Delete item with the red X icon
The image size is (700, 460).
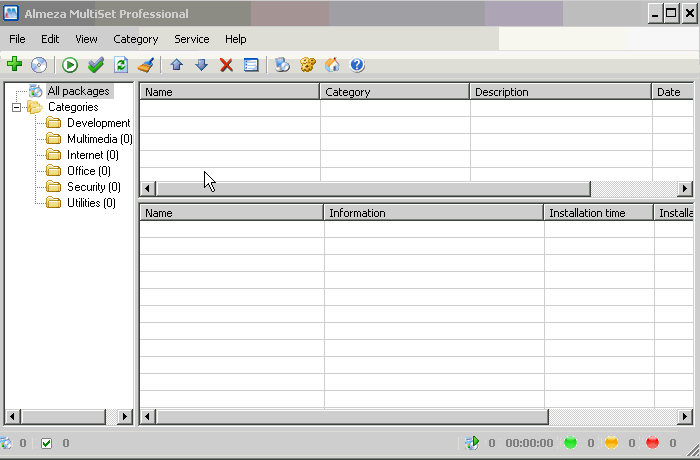pyautogui.click(x=226, y=66)
